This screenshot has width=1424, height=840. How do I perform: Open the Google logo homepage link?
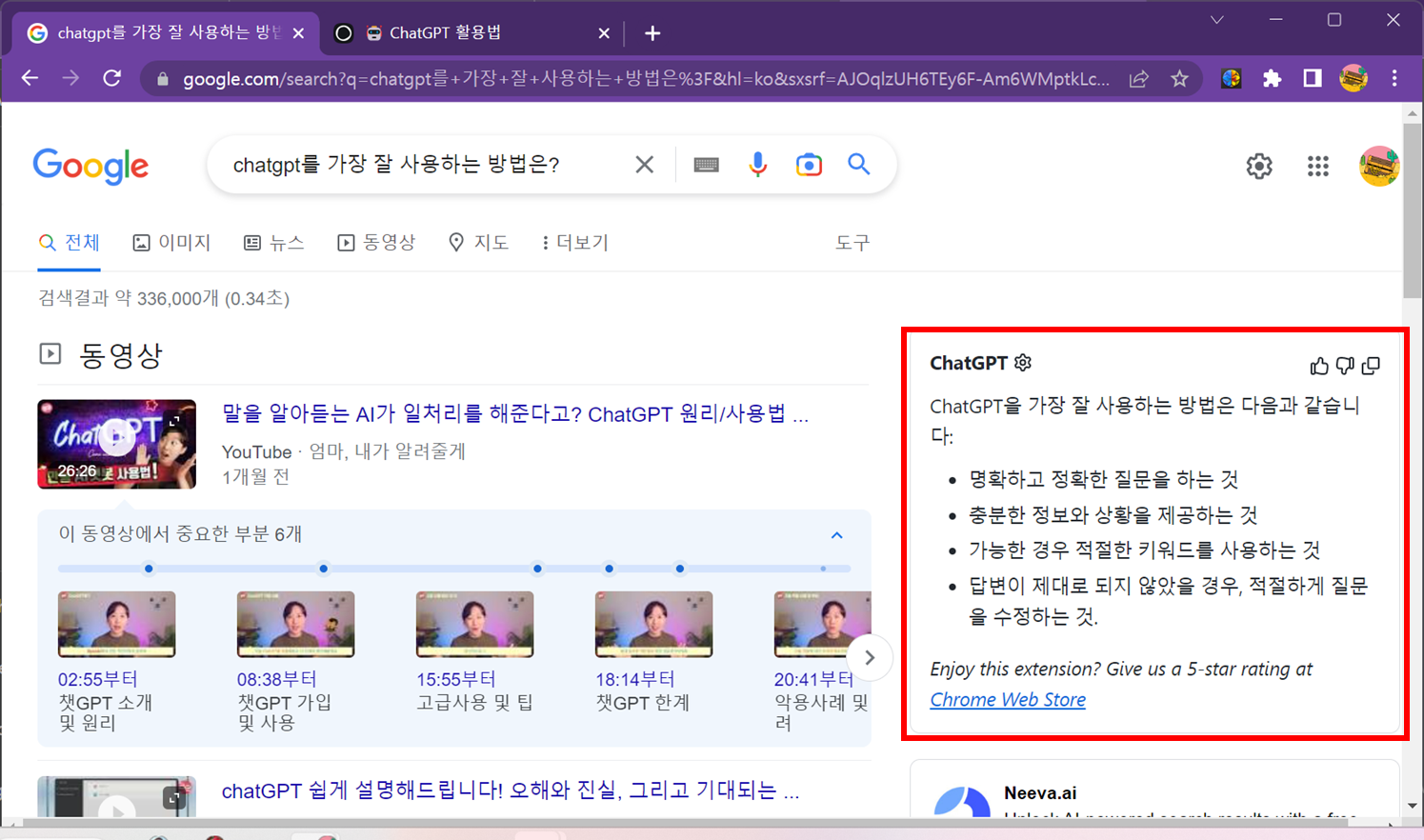tap(90, 167)
